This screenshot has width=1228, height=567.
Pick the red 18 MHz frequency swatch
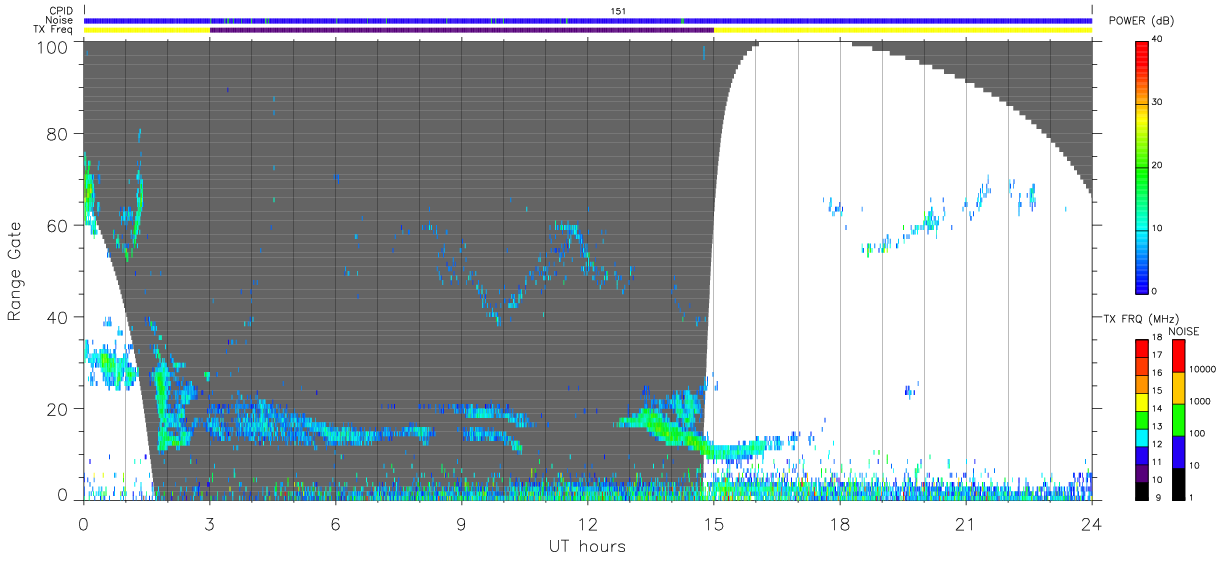click(1142, 348)
